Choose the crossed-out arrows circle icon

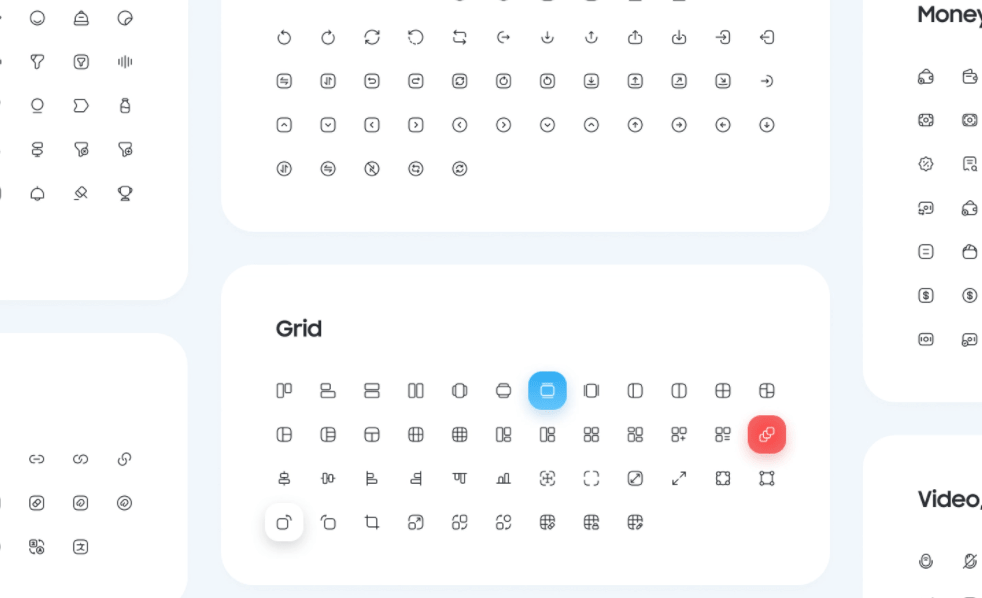(372, 168)
